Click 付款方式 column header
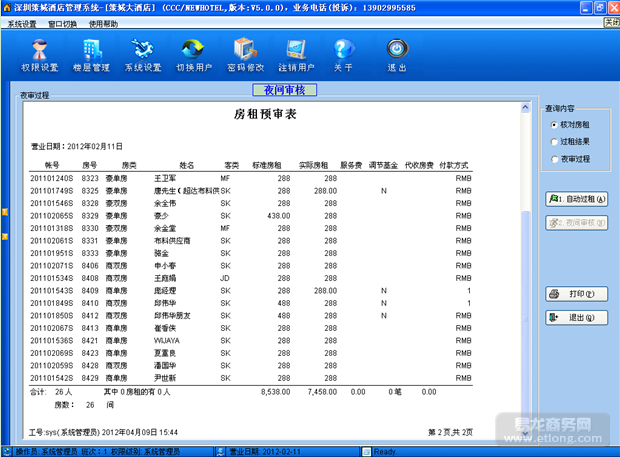 [x=454, y=165]
